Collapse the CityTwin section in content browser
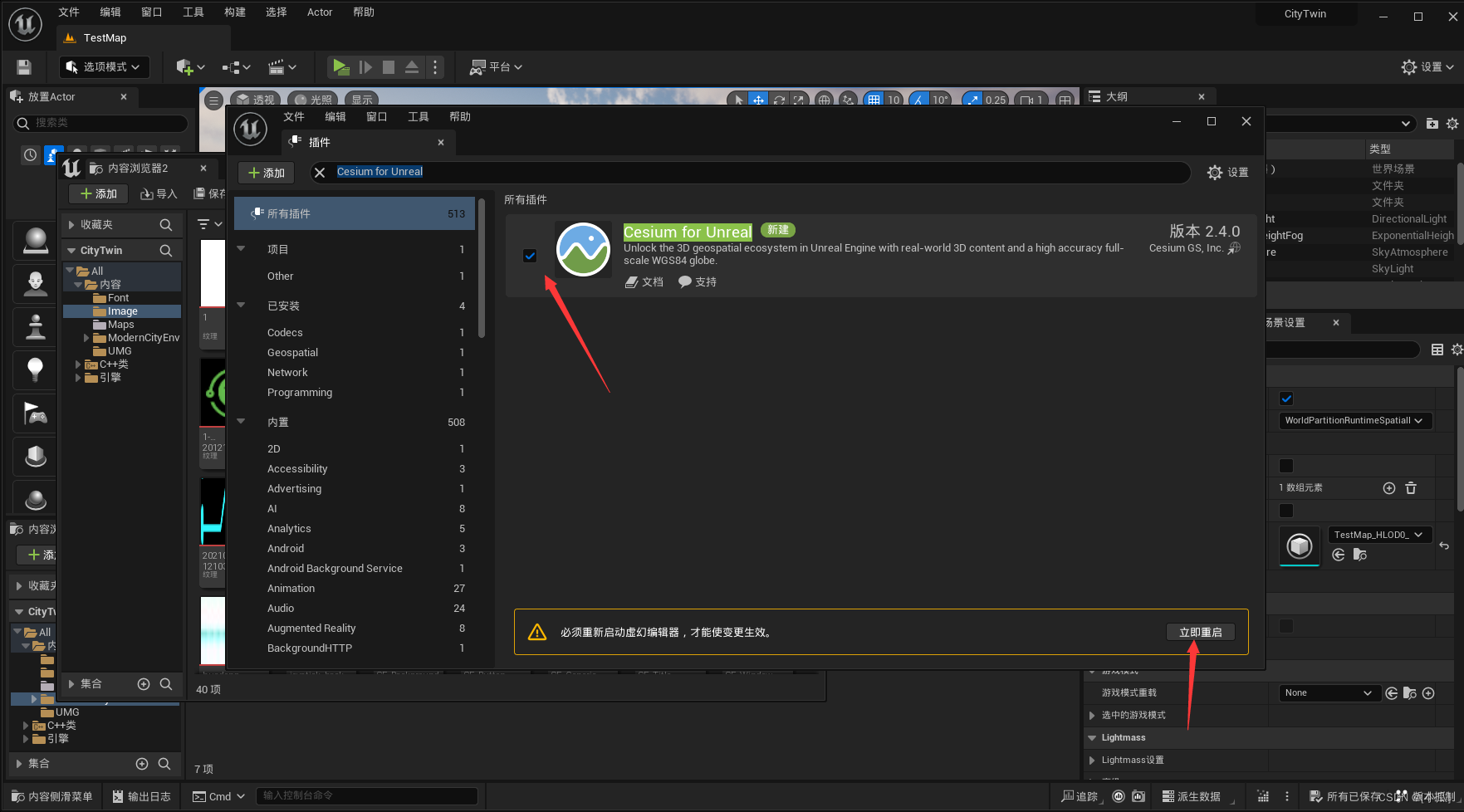Image resolution: width=1464 pixels, height=812 pixels. pyautogui.click(x=70, y=251)
